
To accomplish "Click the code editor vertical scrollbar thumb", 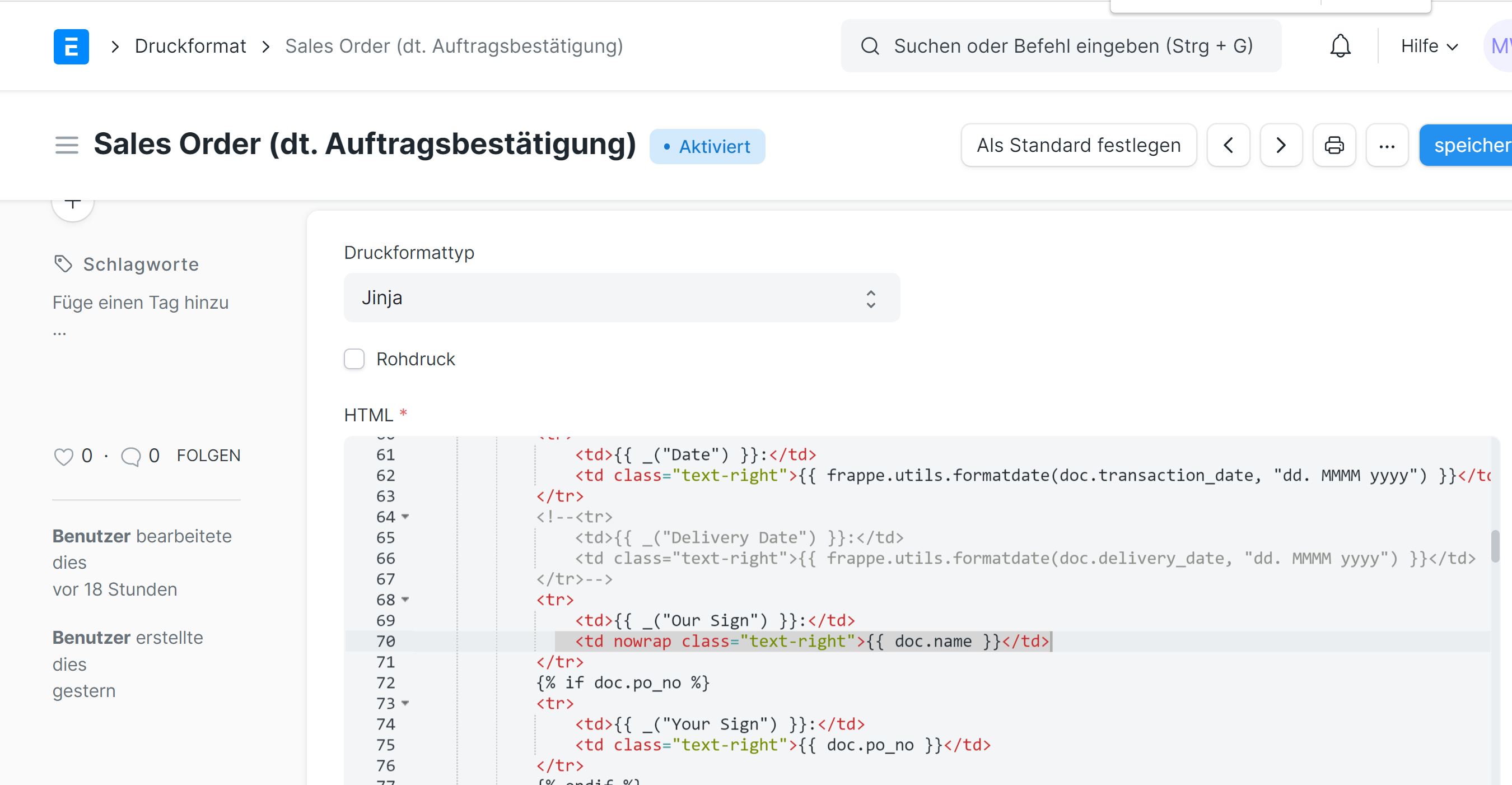I will [1495, 546].
